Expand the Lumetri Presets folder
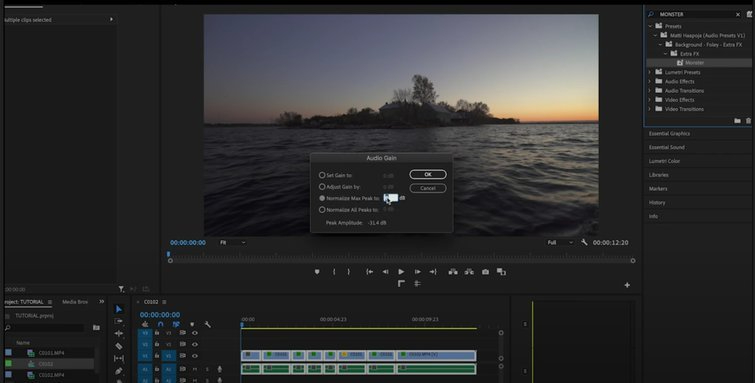Image resolution: width=755 pixels, height=383 pixels. coord(650,72)
